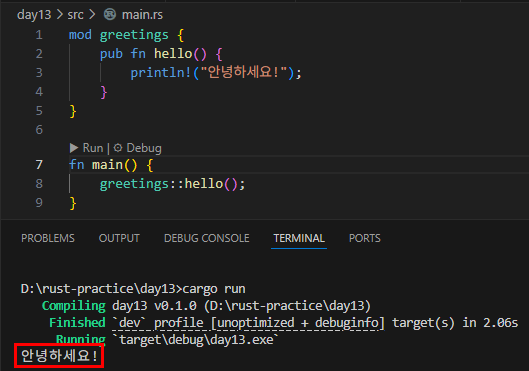Click Debug code lens above main
This screenshot has width=529, height=371.
(144, 148)
